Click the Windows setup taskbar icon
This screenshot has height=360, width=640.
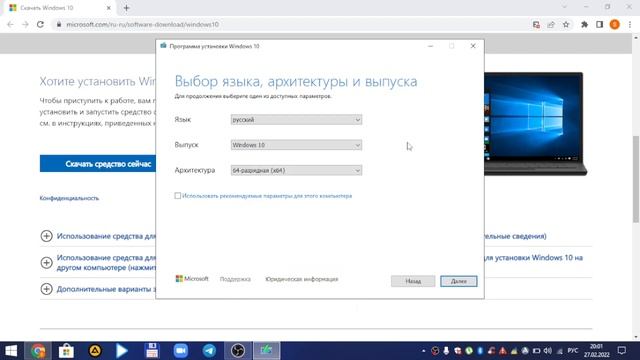[x=267, y=351]
